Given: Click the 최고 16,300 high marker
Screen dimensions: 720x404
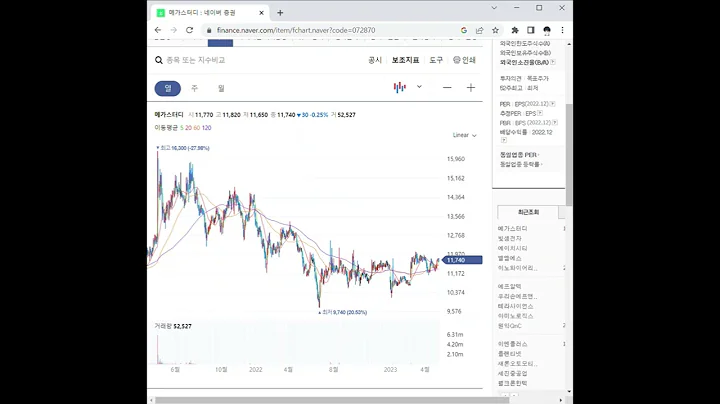Looking at the screenshot, I should tap(183, 148).
